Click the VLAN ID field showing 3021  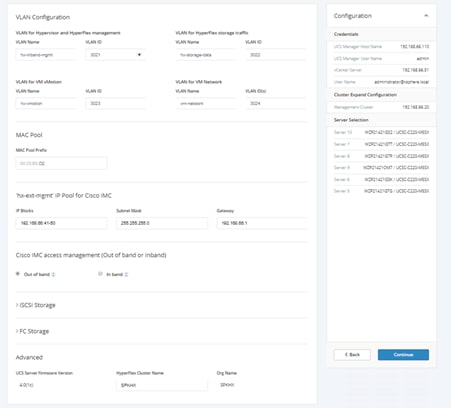[115, 55]
